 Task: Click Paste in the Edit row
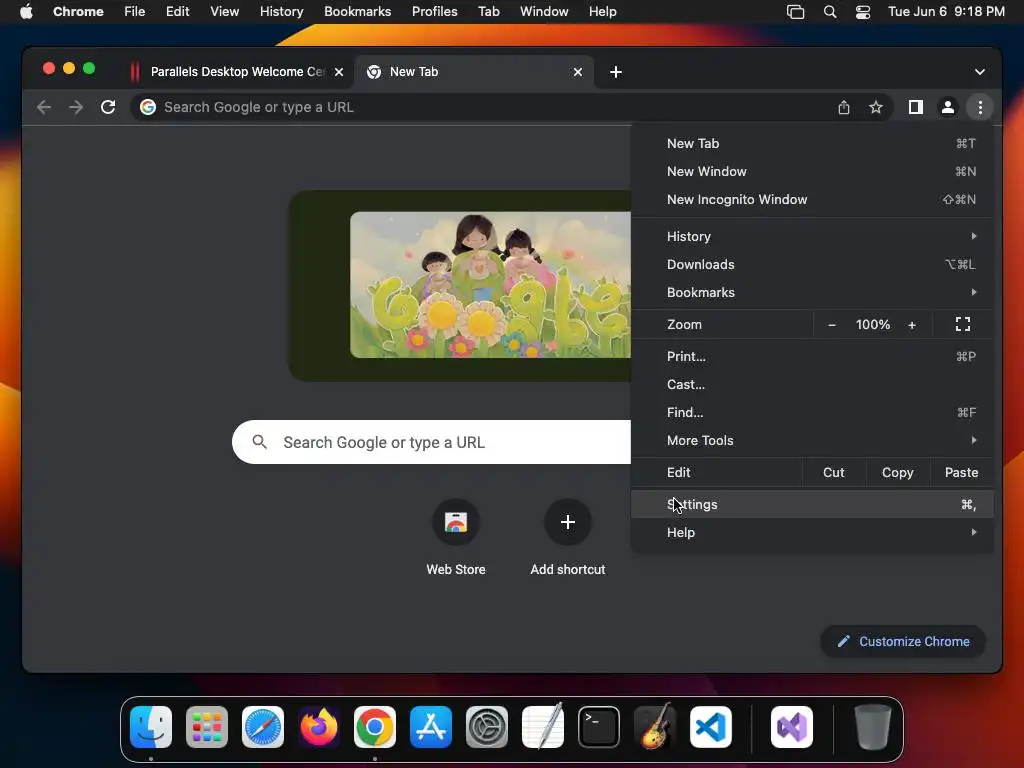[x=961, y=473]
